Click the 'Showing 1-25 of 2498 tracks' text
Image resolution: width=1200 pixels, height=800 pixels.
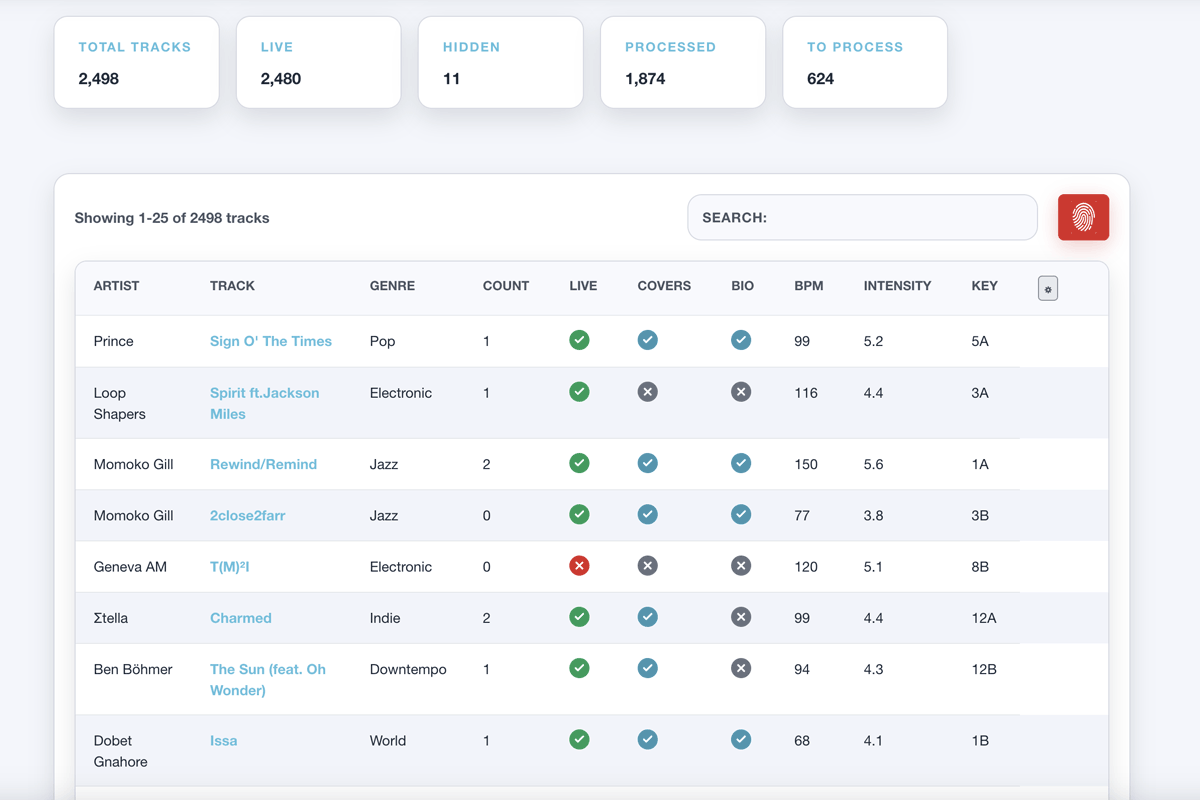coord(172,218)
